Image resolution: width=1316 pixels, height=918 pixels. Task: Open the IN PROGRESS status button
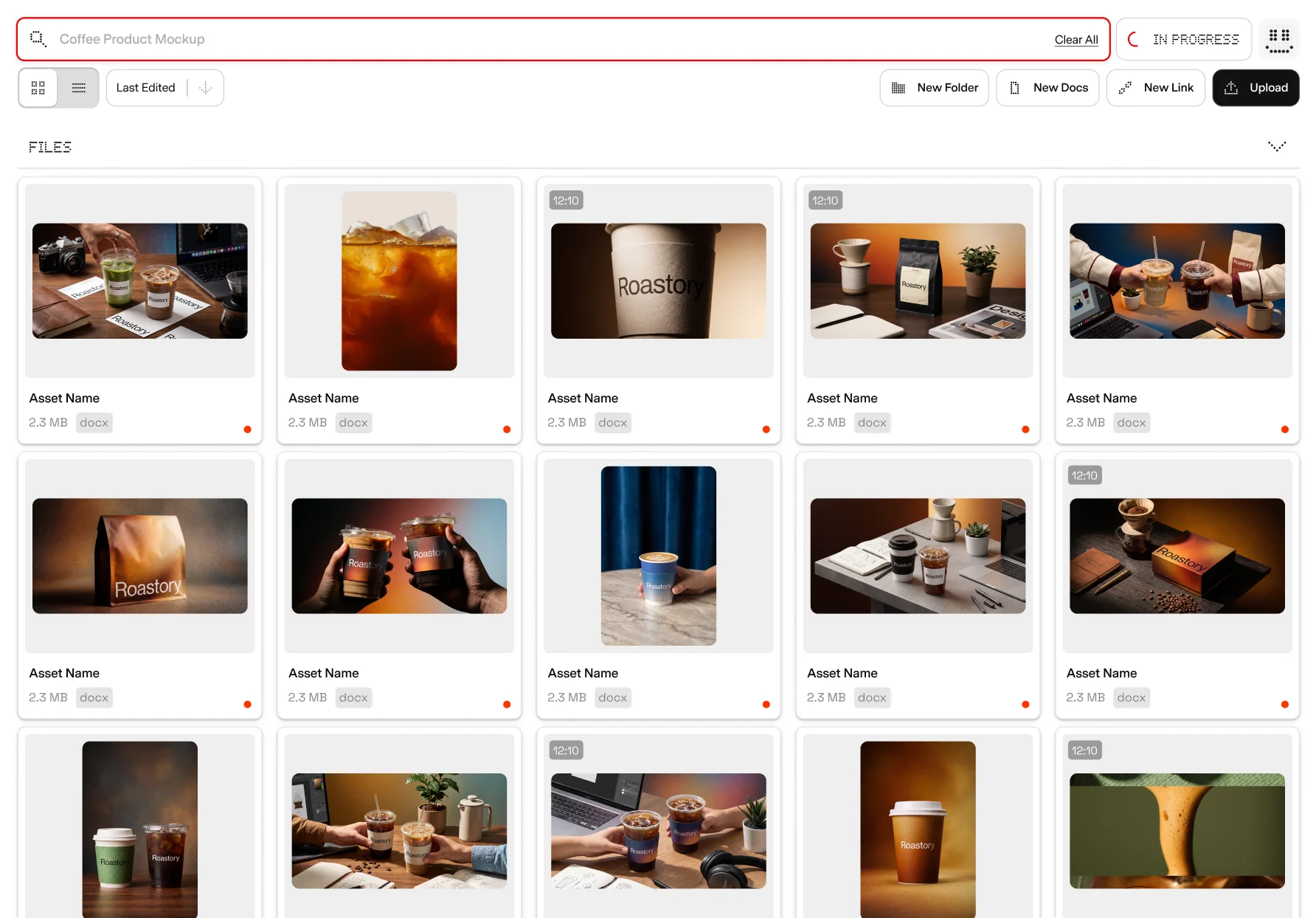pos(1183,39)
